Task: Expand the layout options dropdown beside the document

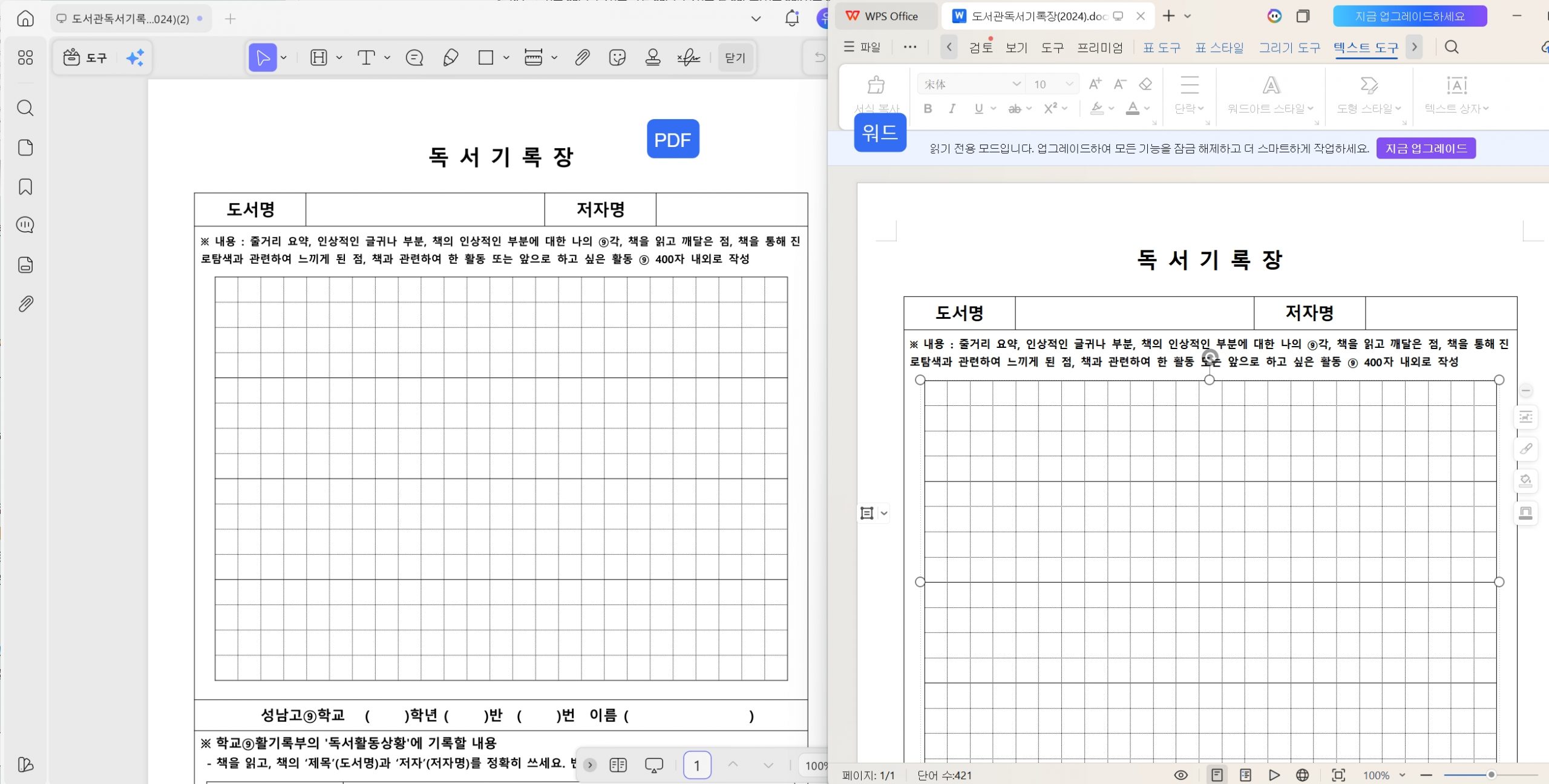Action: coord(884,513)
